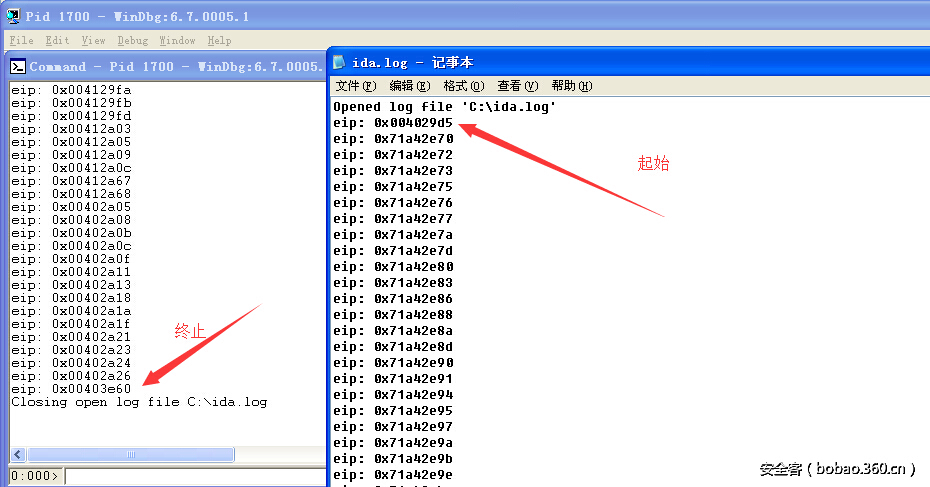Open the Debug menu in WinDbg

[132, 41]
